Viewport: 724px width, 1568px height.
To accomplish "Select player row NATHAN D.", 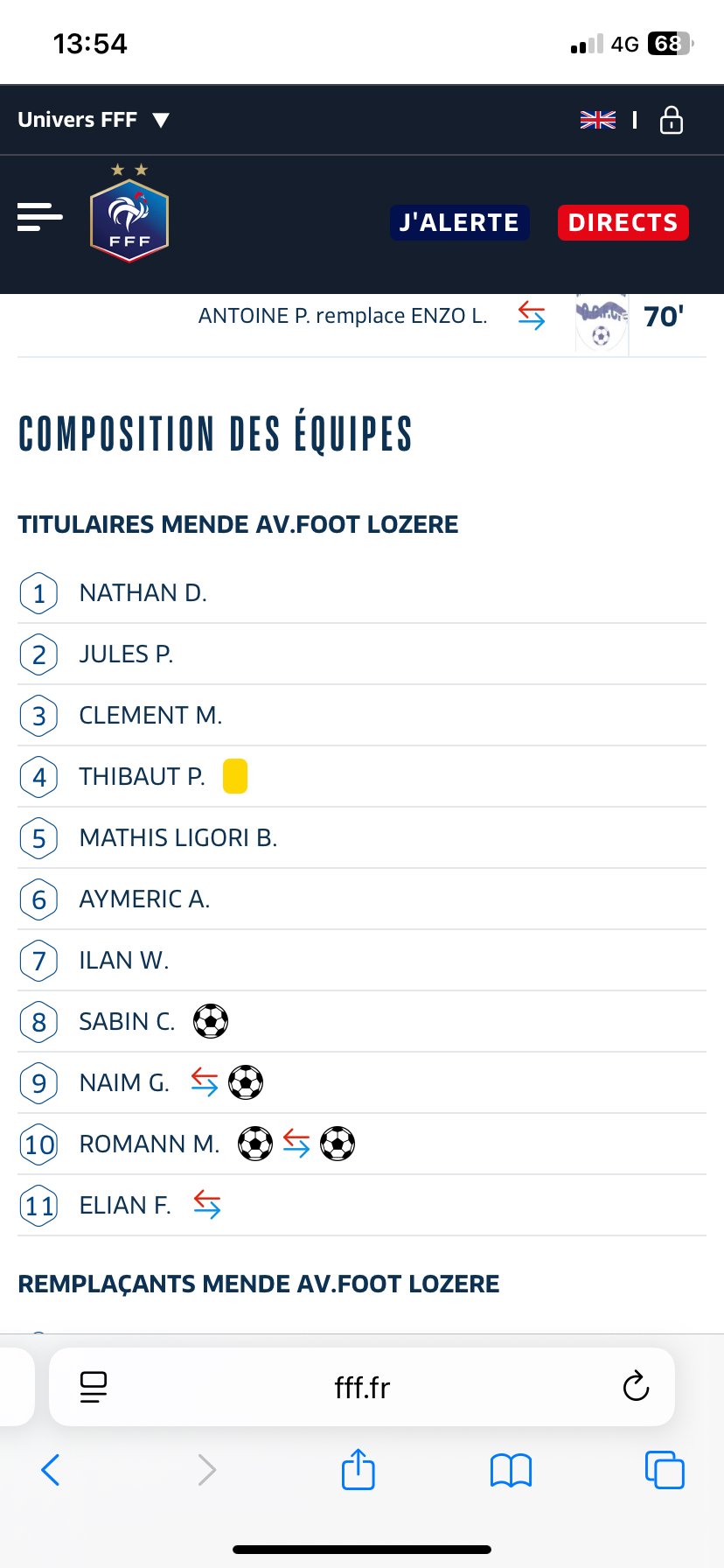I will tap(362, 593).
